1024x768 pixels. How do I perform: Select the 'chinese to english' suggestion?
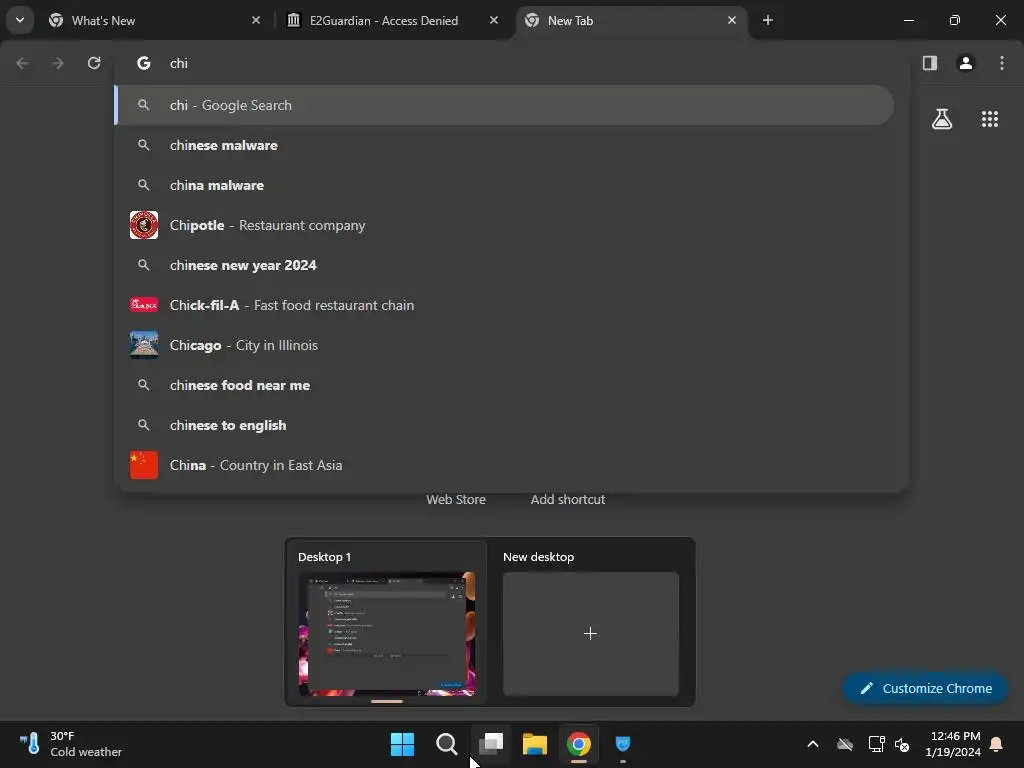[504, 425]
